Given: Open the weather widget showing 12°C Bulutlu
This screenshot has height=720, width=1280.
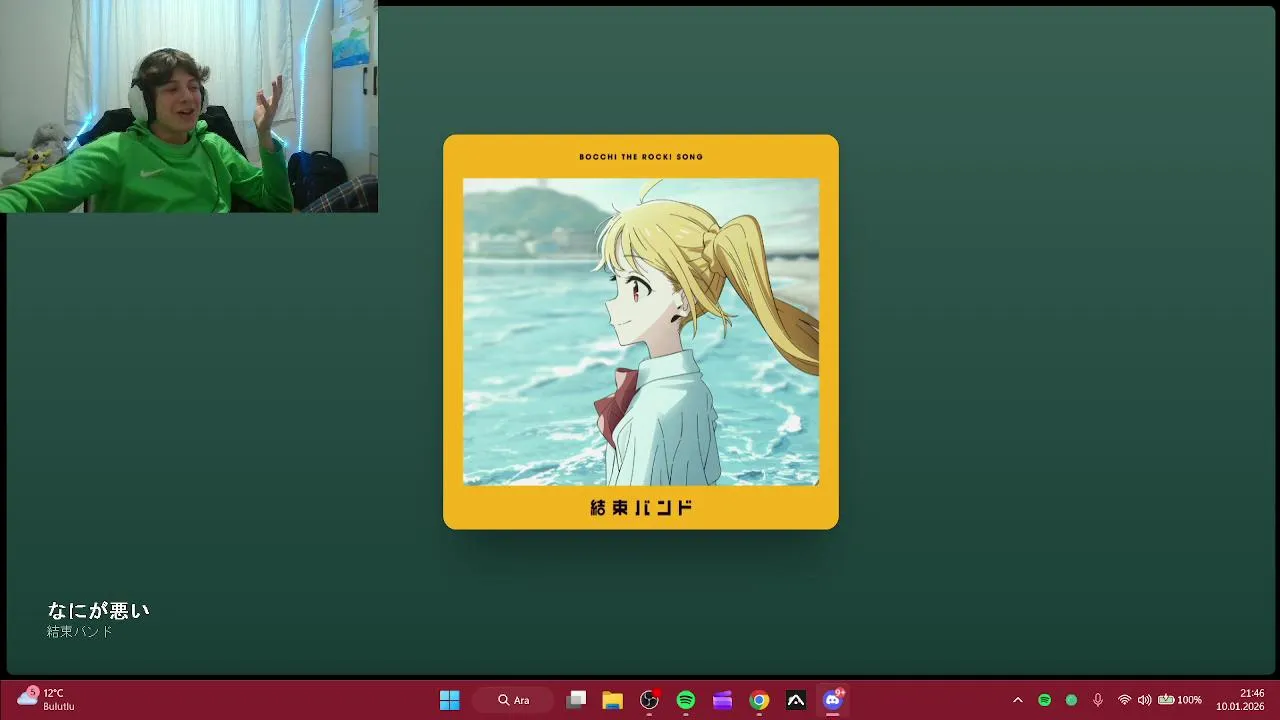Looking at the screenshot, I should [47, 699].
